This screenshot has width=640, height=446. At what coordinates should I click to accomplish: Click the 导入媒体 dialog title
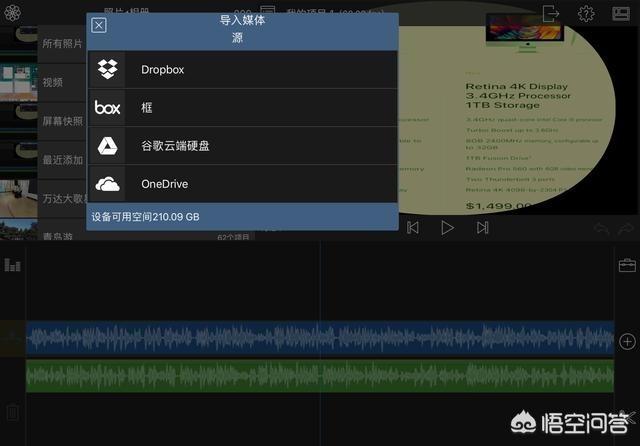[242, 20]
